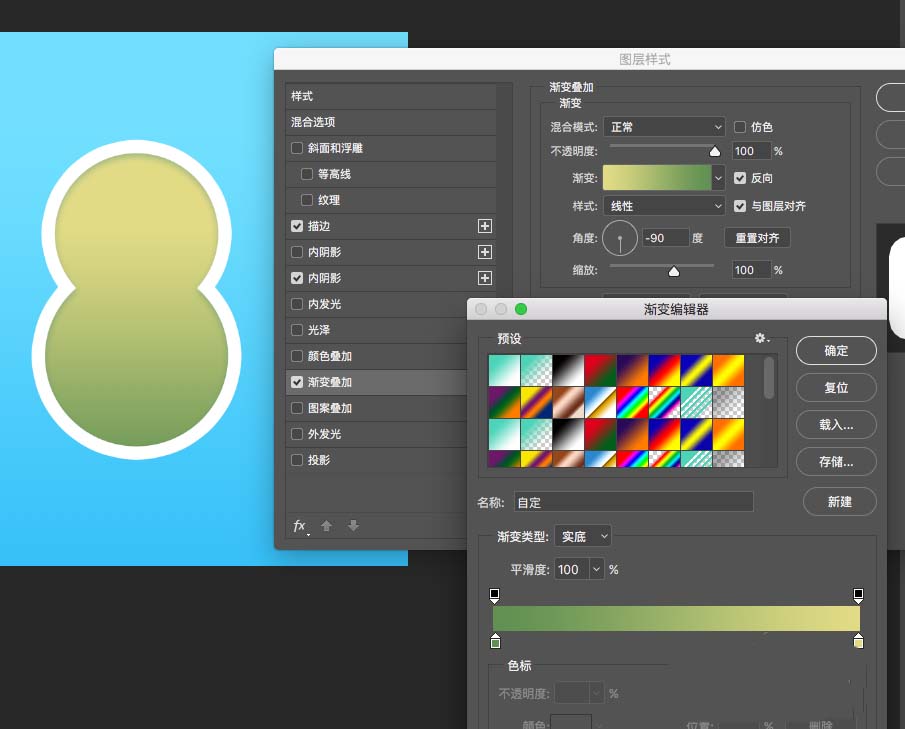This screenshot has height=729, width=905.
Task: Click the 确定 button in Gradient Editor
Action: tap(836, 351)
